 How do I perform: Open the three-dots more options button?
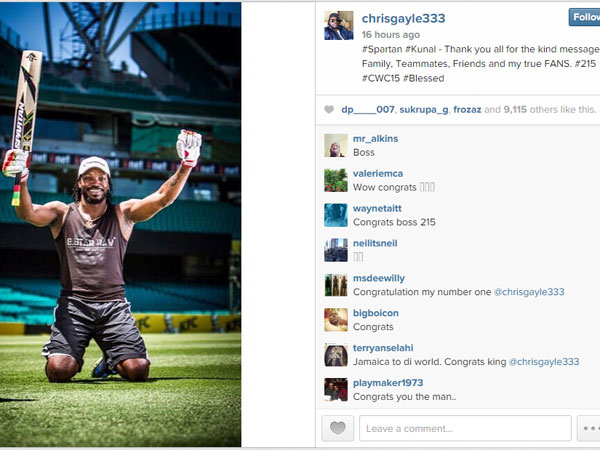pos(589,428)
